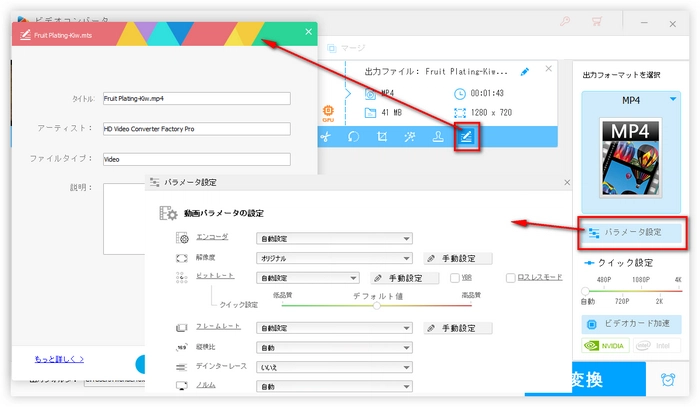The width and height of the screenshot is (700, 407).
Task: Open the 解像度 resolution dropdown
Action: (x=334, y=258)
